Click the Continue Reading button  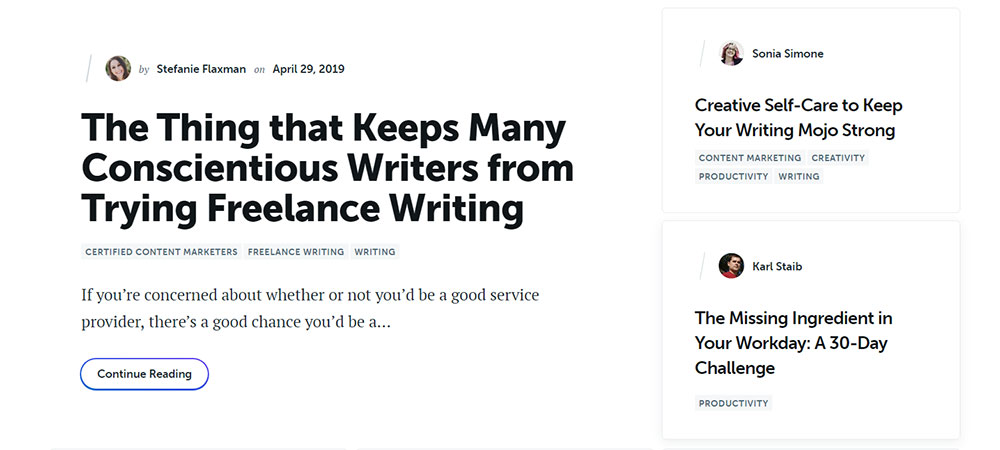click(x=144, y=374)
